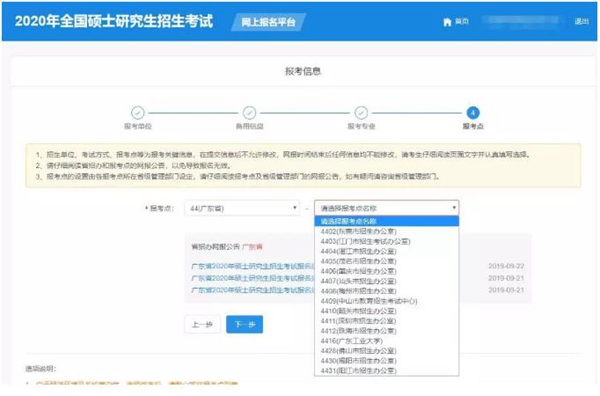Viewport: 600px width, 396px height.
Task: Open the 44(广东省) province dropdown
Action: 242,208
